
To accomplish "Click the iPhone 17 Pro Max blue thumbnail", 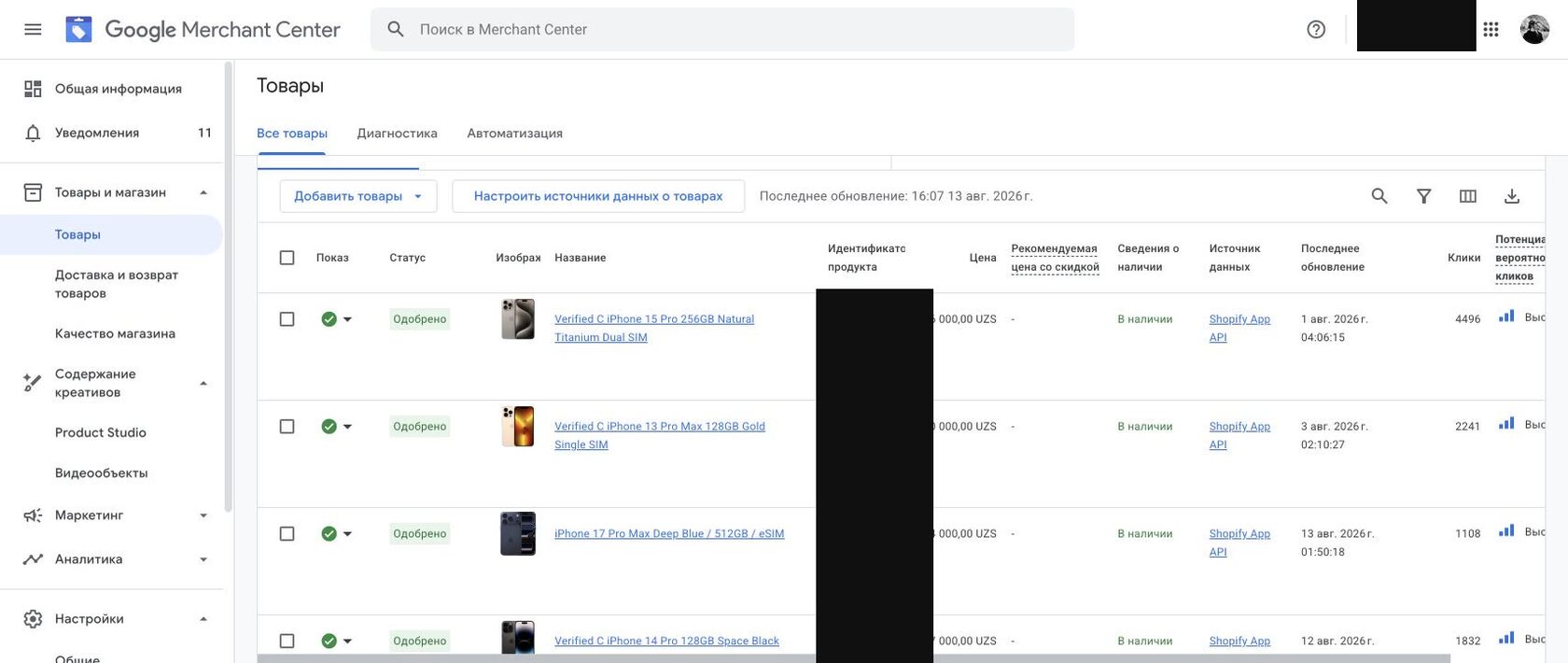I will (518, 534).
